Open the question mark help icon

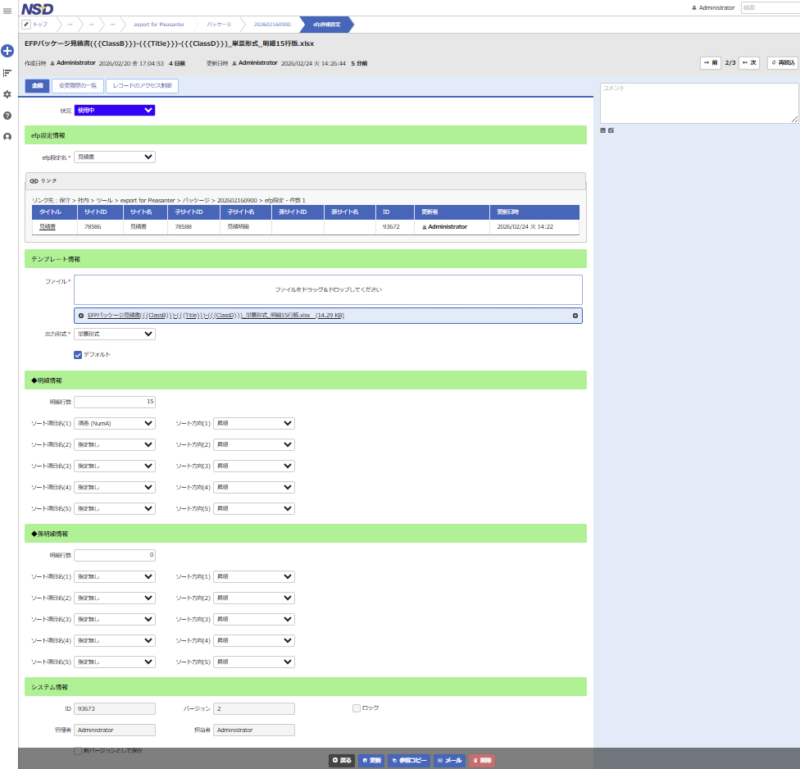coord(7,115)
